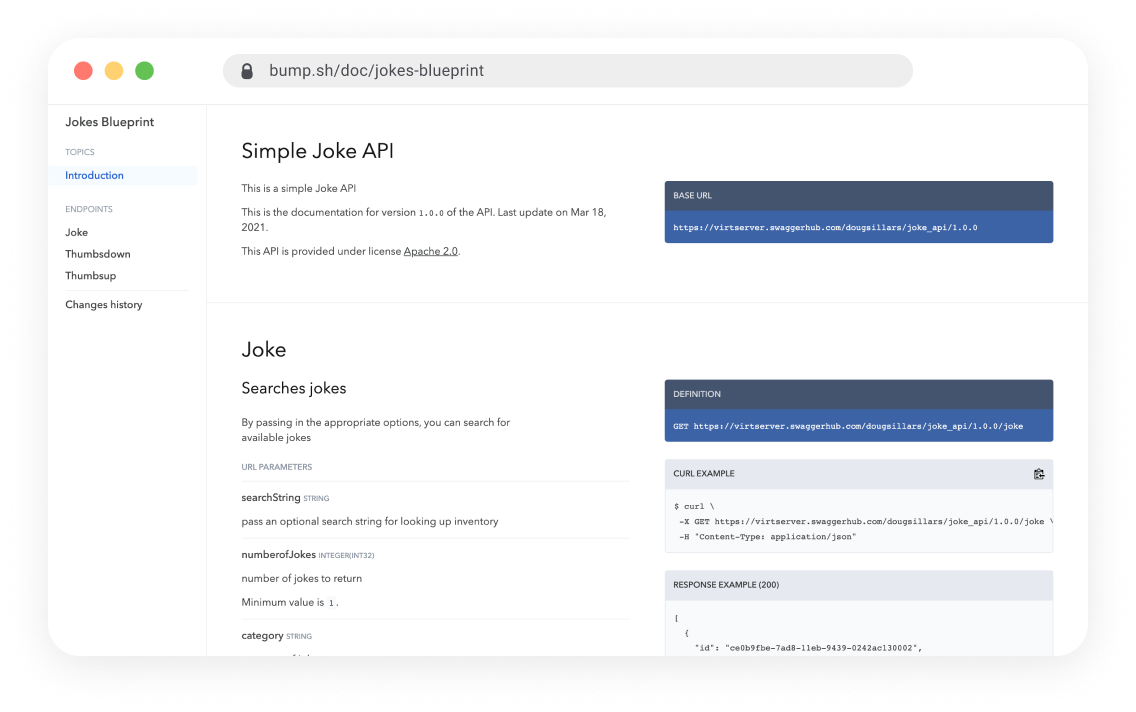Click the Searches jokes heading
The height and width of the screenshot is (712, 1136).
point(294,388)
